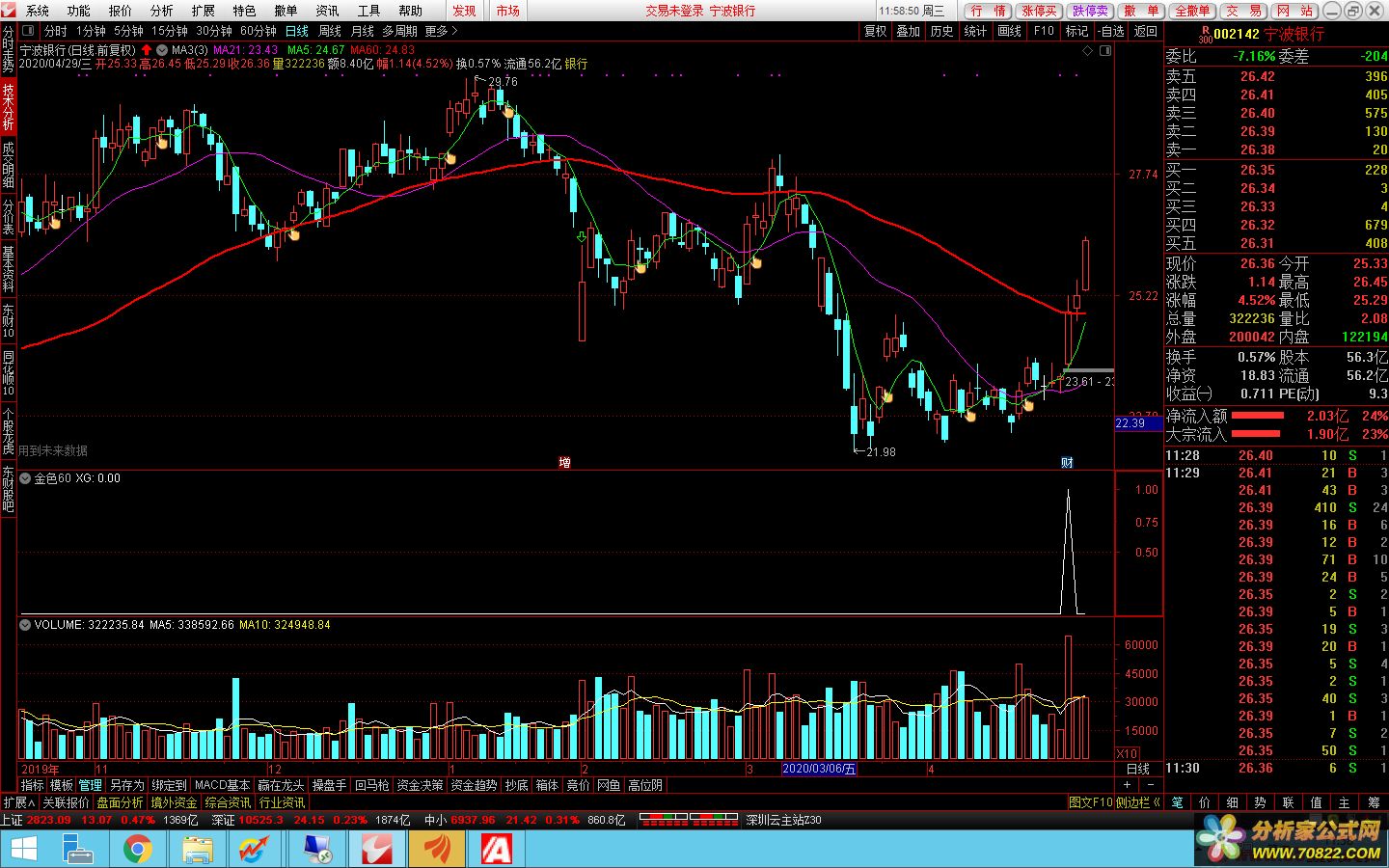Open the 行业资讯 tab
The height and width of the screenshot is (868, 1389).
[283, 802]
